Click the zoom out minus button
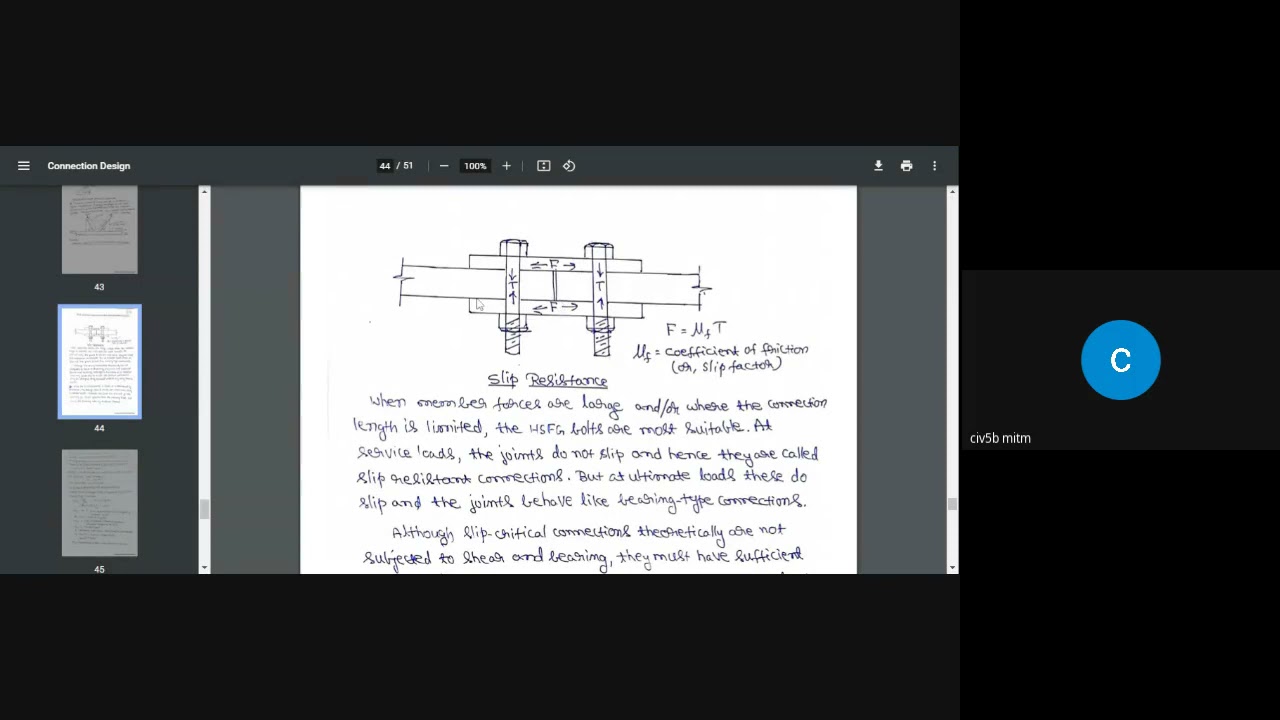1280x720 pixels. click(444, 166)
